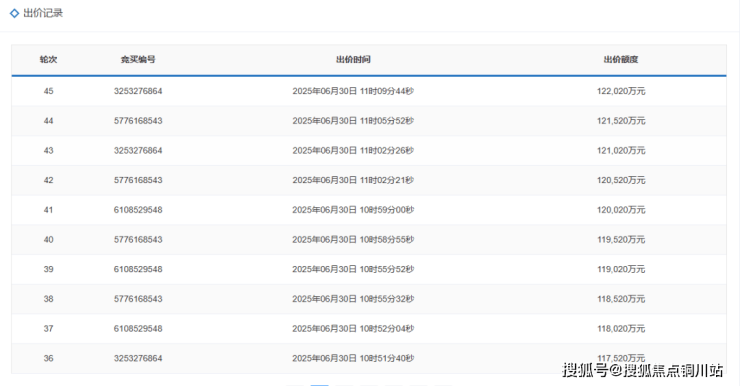Click the 出价记录 section title
740x386 pixels.
(43, 13)
